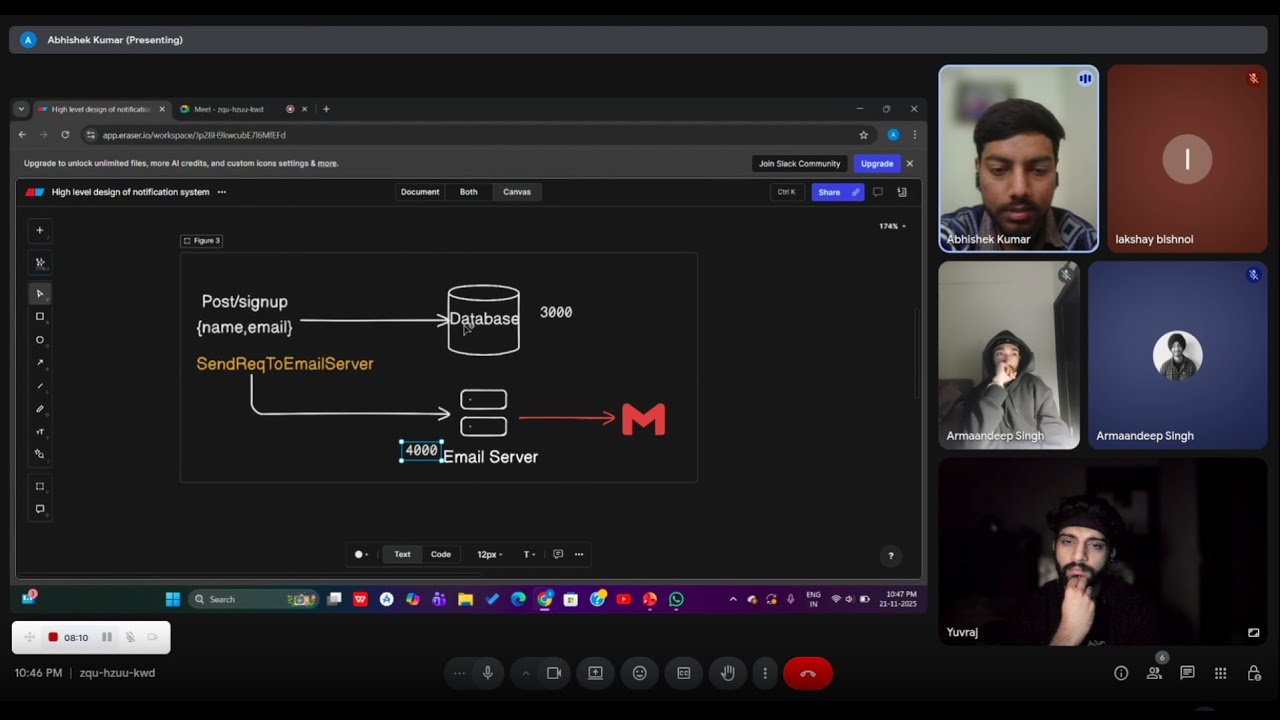Open the AI diagram generator tool
The image size is (1280, 720).
pyautogui.click(x=40, y=263)
